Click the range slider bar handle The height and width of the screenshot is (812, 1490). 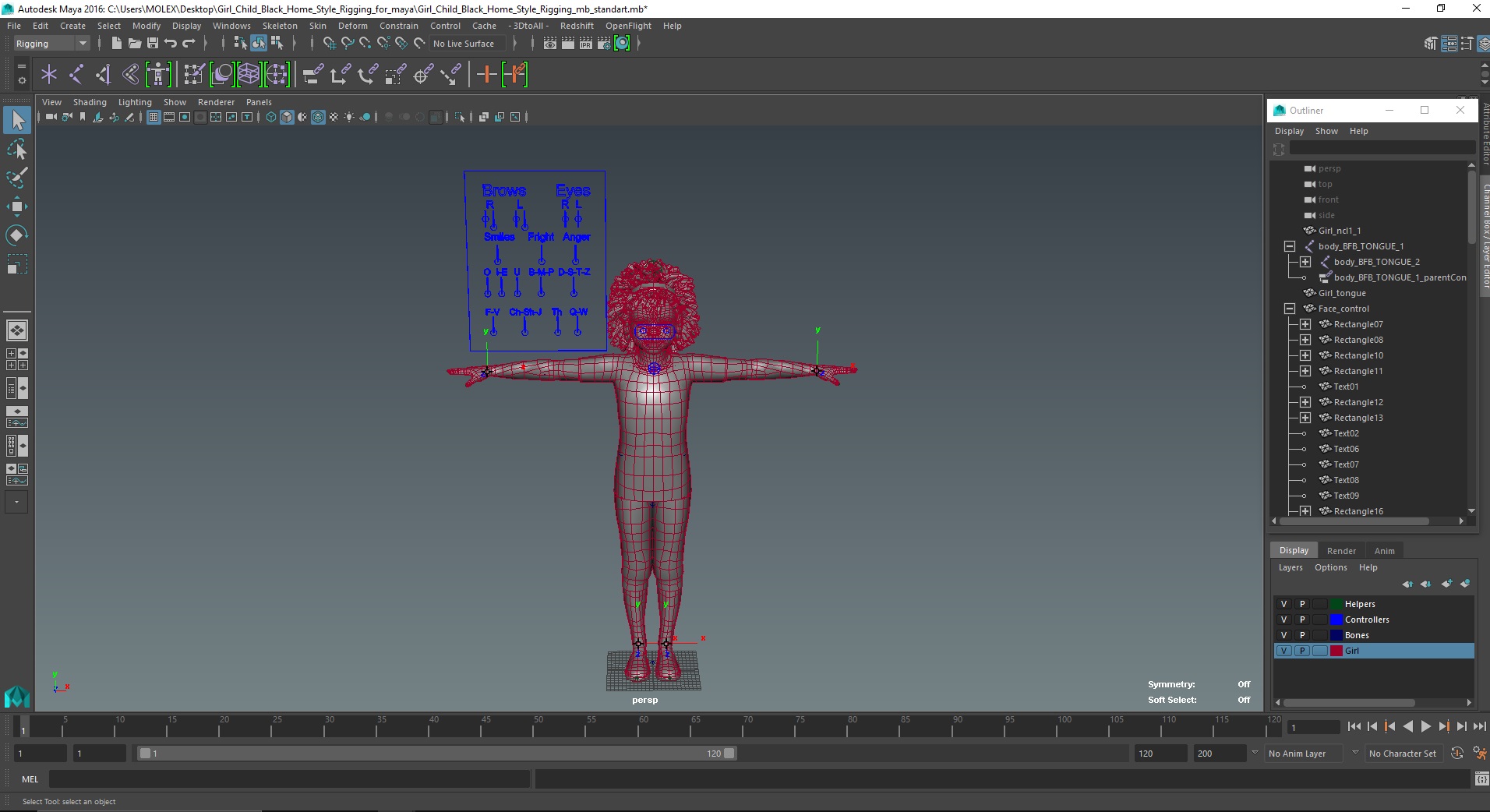[436, 754]
